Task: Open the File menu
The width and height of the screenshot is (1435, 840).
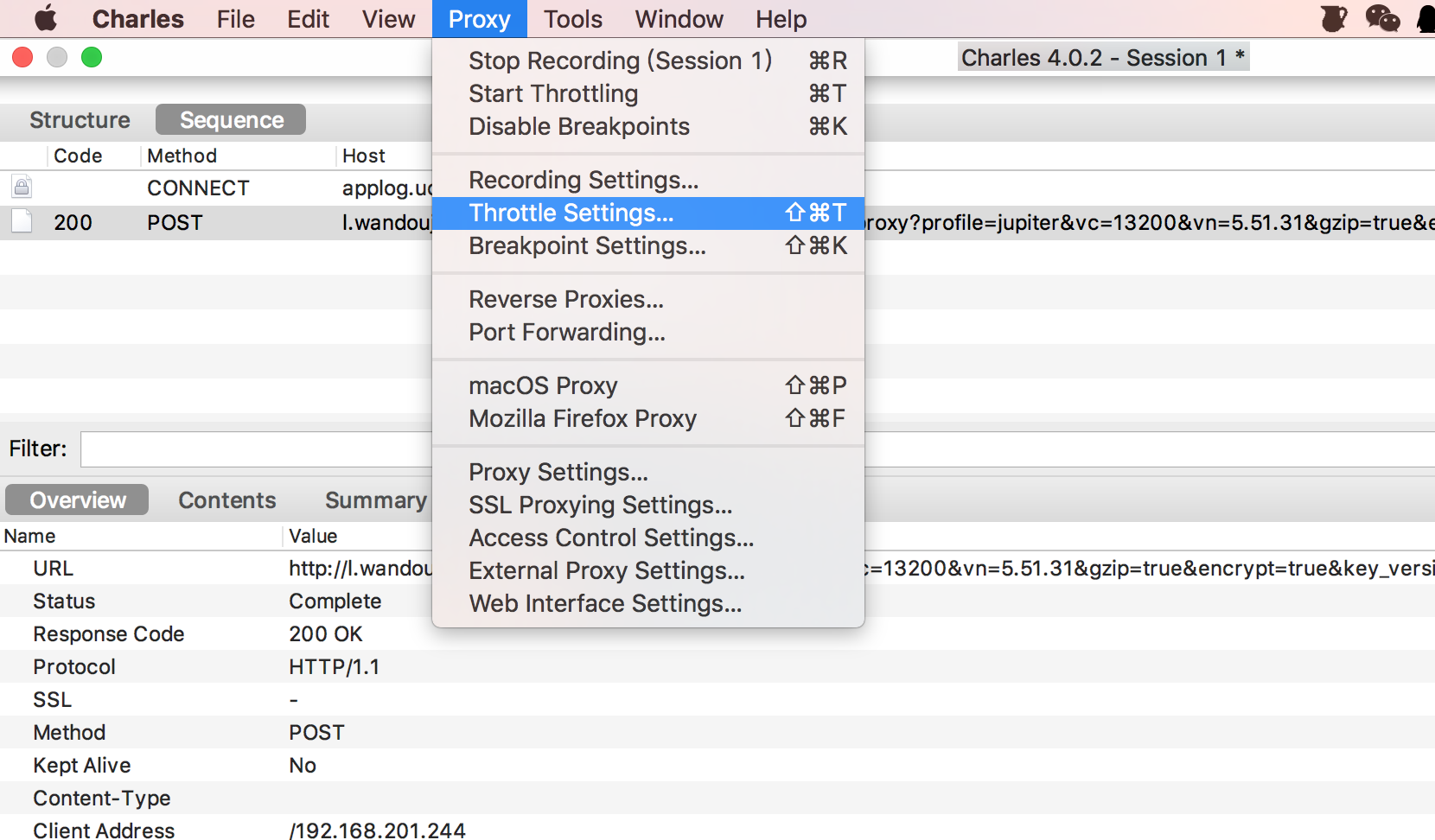Action: tap(236, 19)
